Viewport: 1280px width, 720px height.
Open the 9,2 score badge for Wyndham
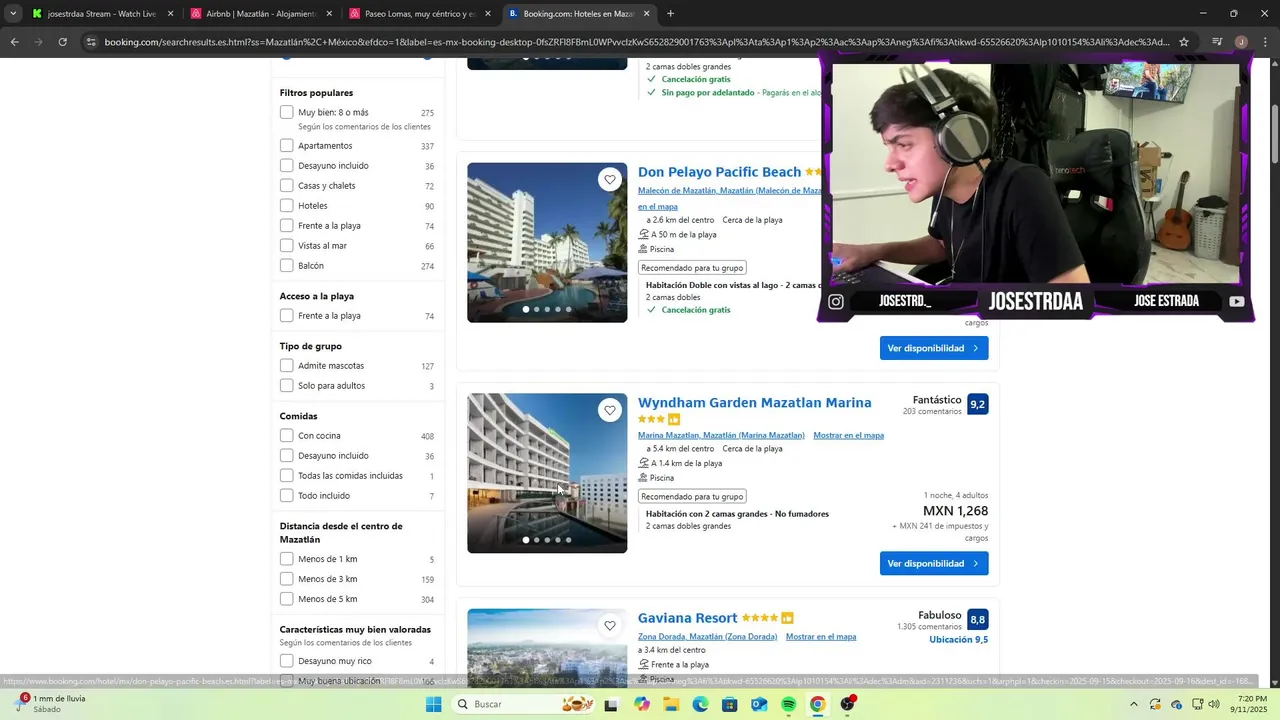[x=977, y=405]
